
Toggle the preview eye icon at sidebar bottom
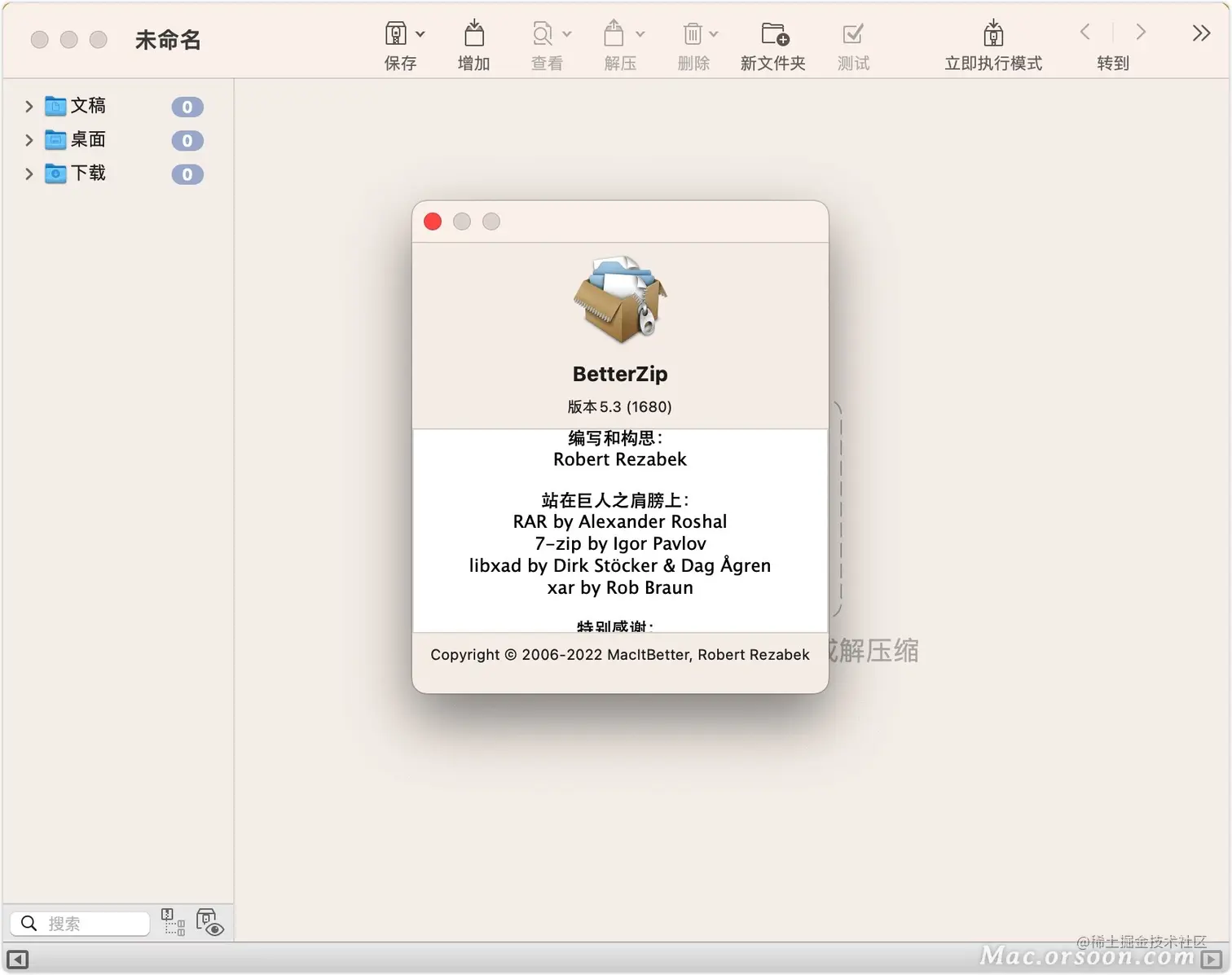(210, 922)
